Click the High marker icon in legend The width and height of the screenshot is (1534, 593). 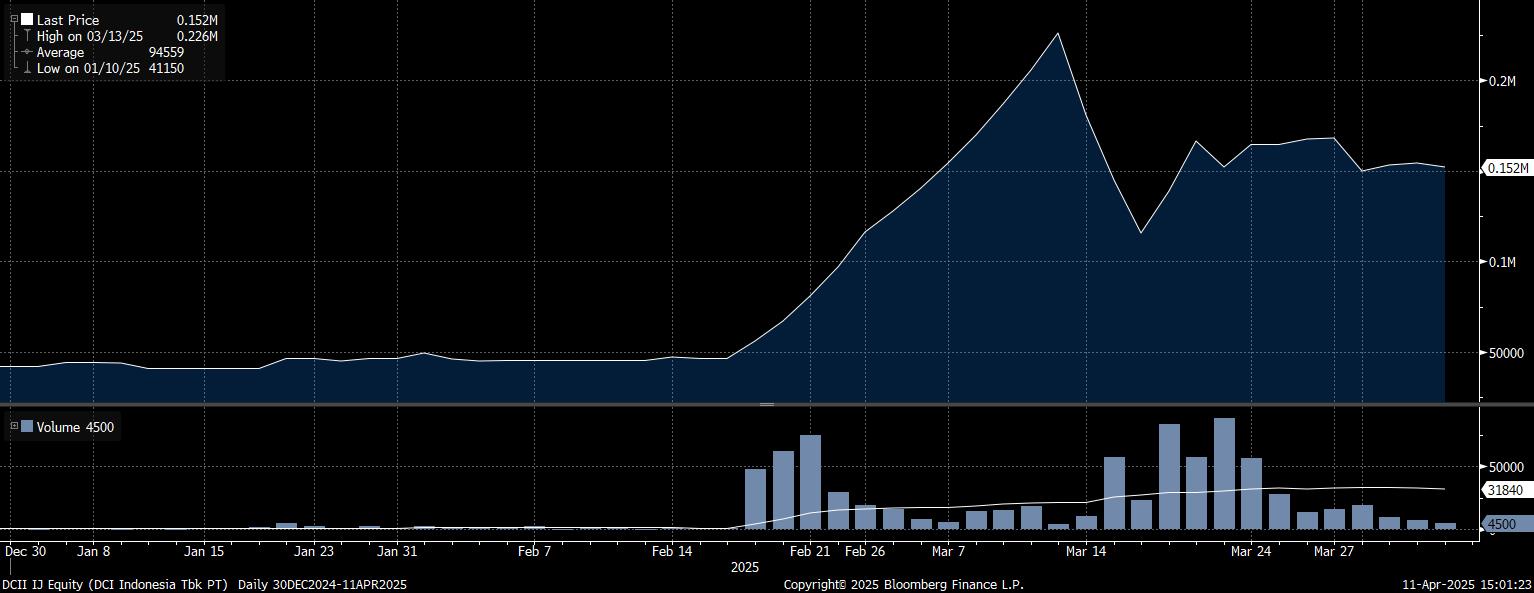(x=27, y=36)
